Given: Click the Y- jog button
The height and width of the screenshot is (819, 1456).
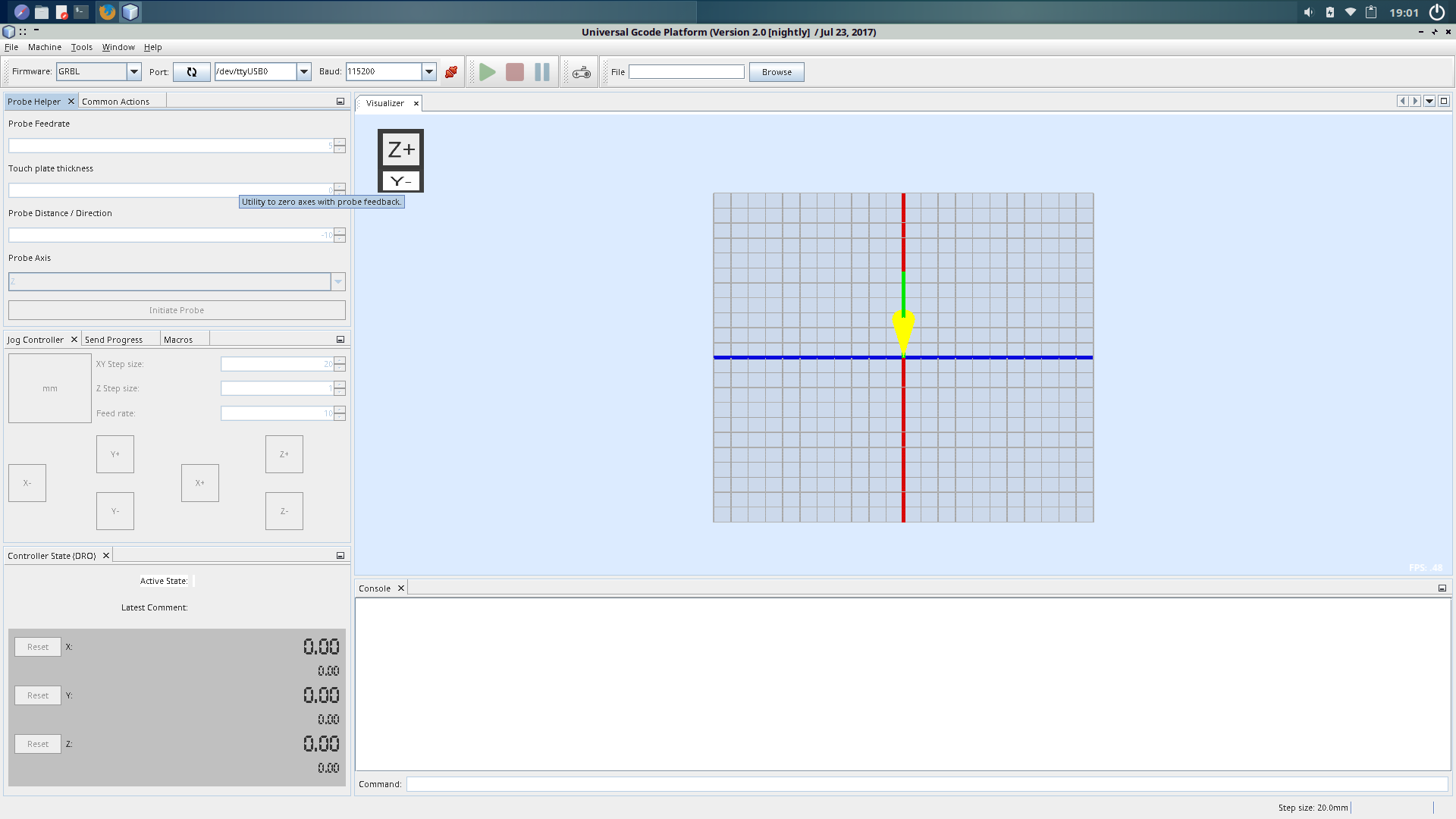Looking at the screenshot, I should [x=115, y=511].
